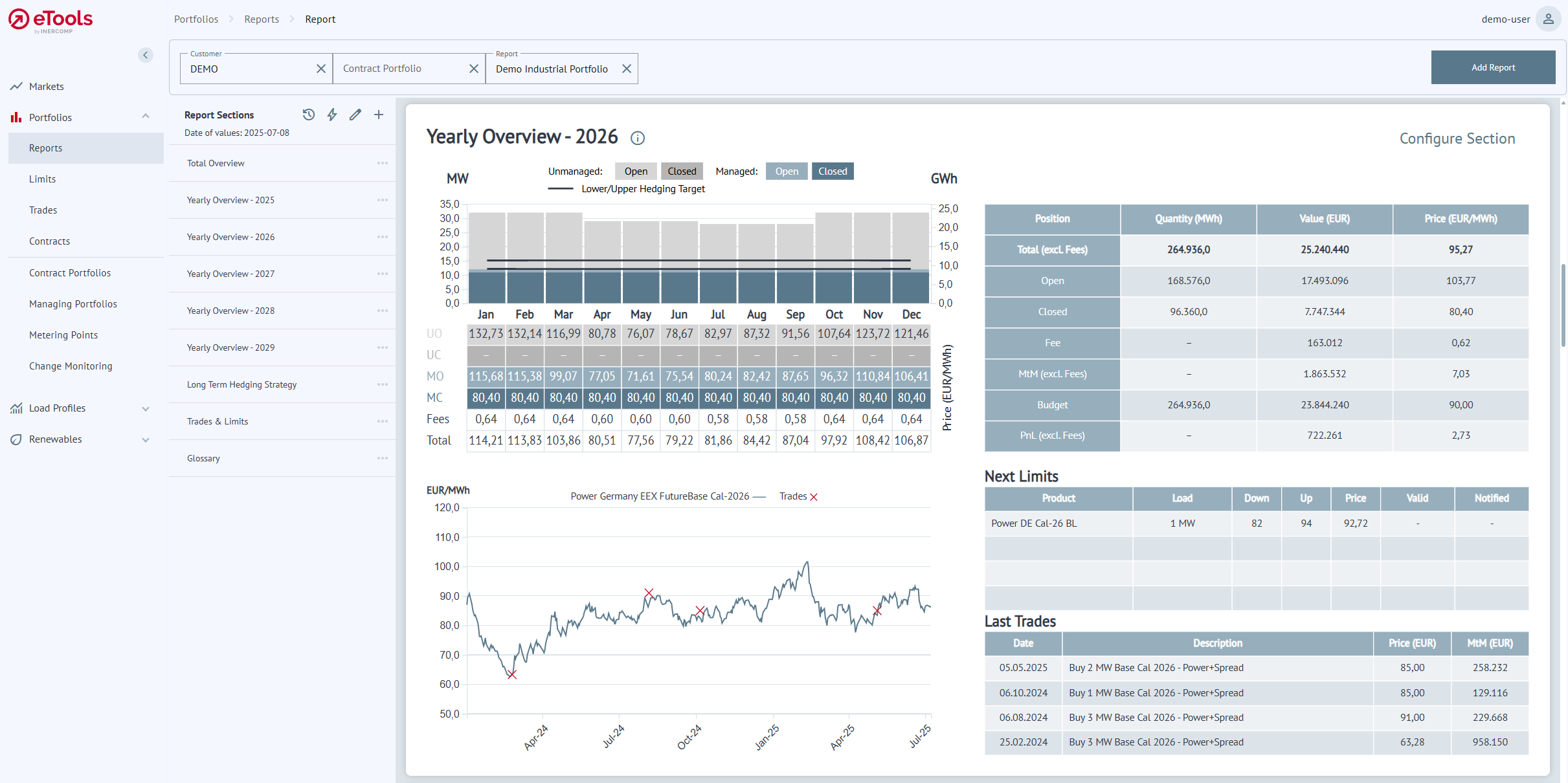Viewport: 1568px width, 783px height.
Task: Select the edit pencil icon for Report Sections
Action: 355,115
